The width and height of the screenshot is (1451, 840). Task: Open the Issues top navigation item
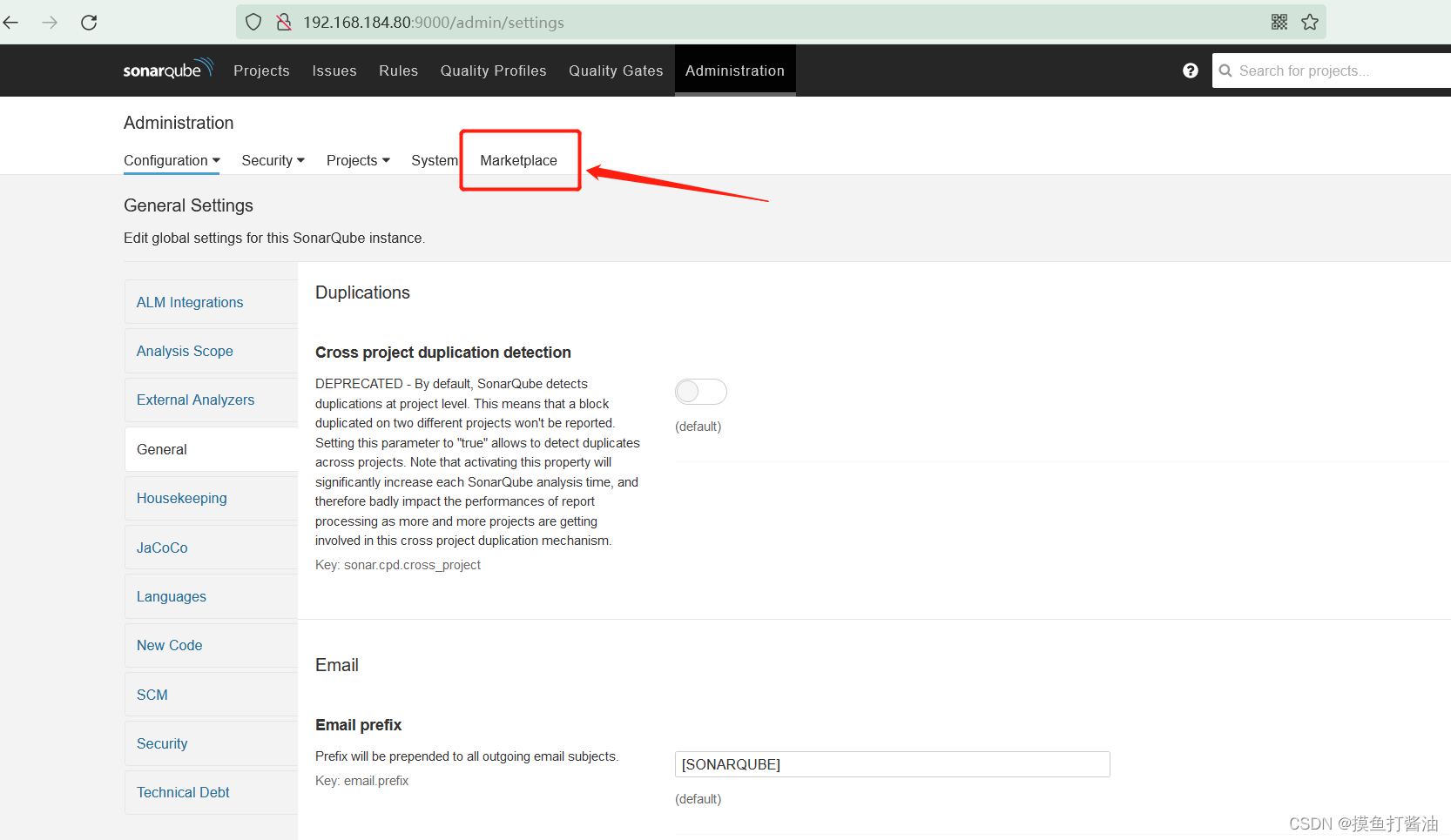pos(334,71)
